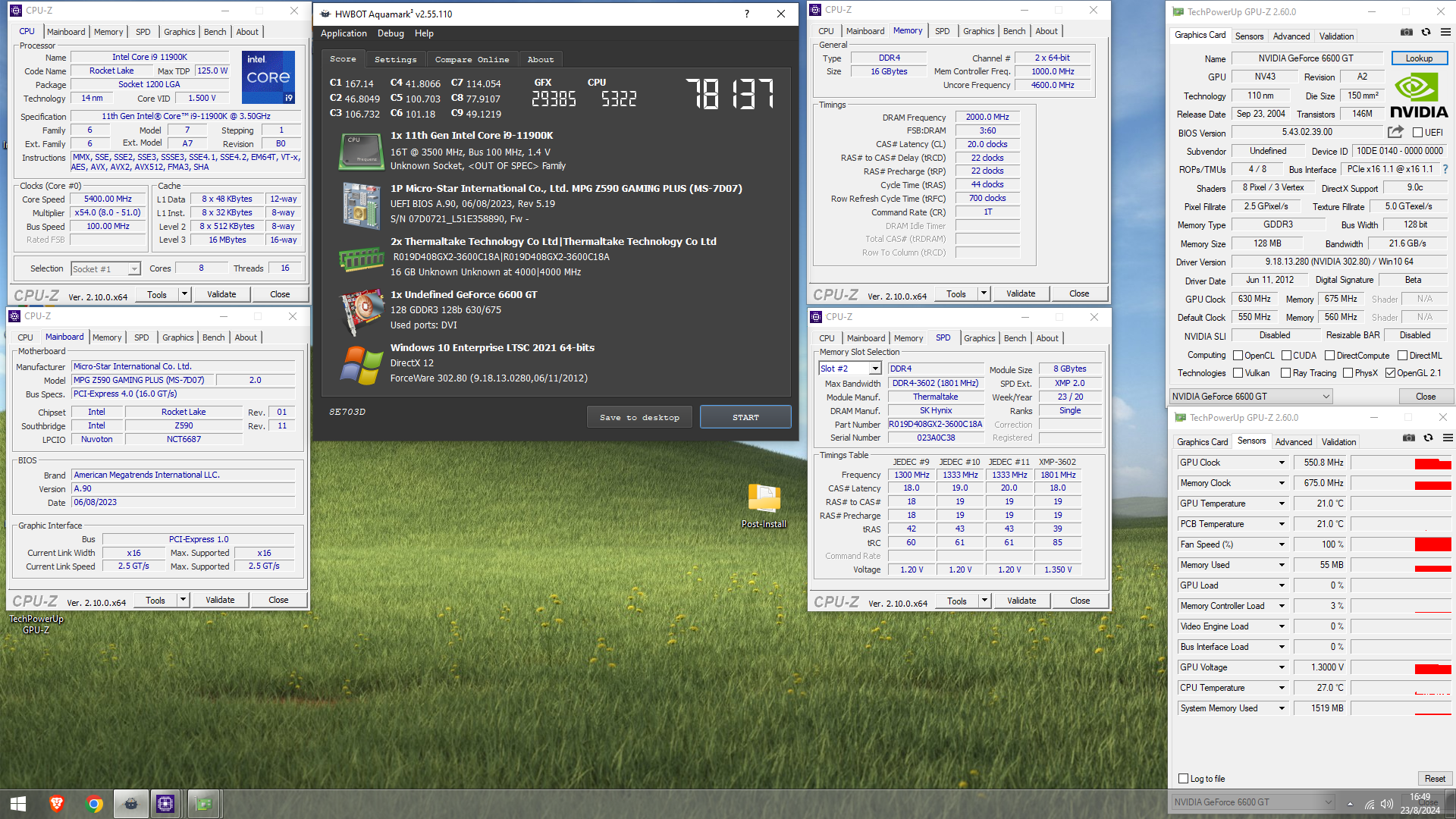Enable Log to file checkbox

click(1183, 779)
